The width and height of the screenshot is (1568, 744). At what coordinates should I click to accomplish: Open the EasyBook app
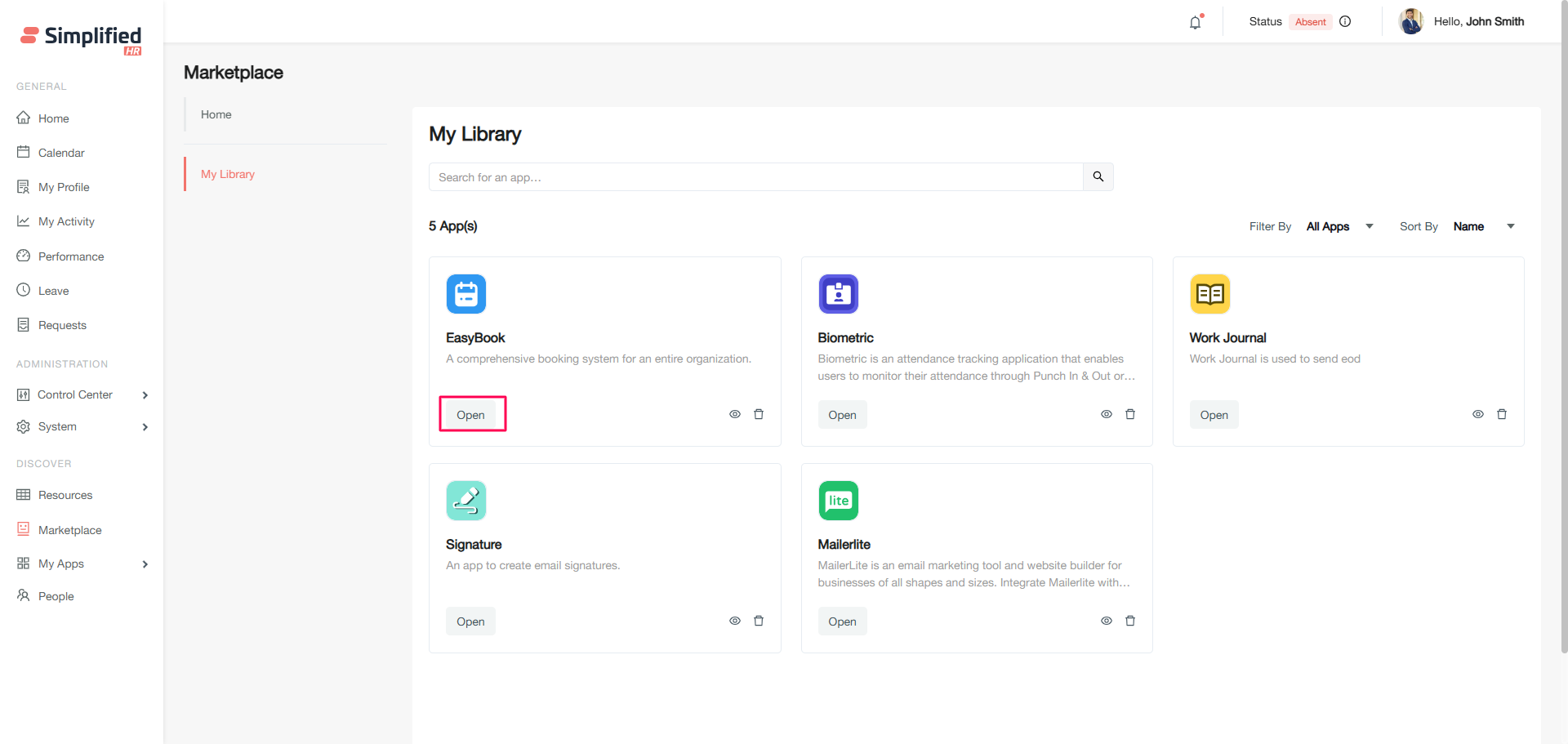[x=470, y=415]
